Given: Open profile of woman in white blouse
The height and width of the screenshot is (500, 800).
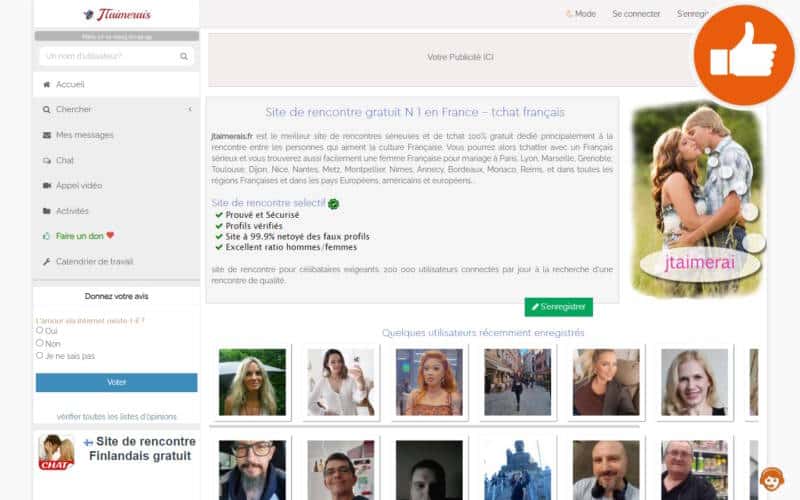Looking at the screenshot, I should pyautogui.click(x=341, y=382).
